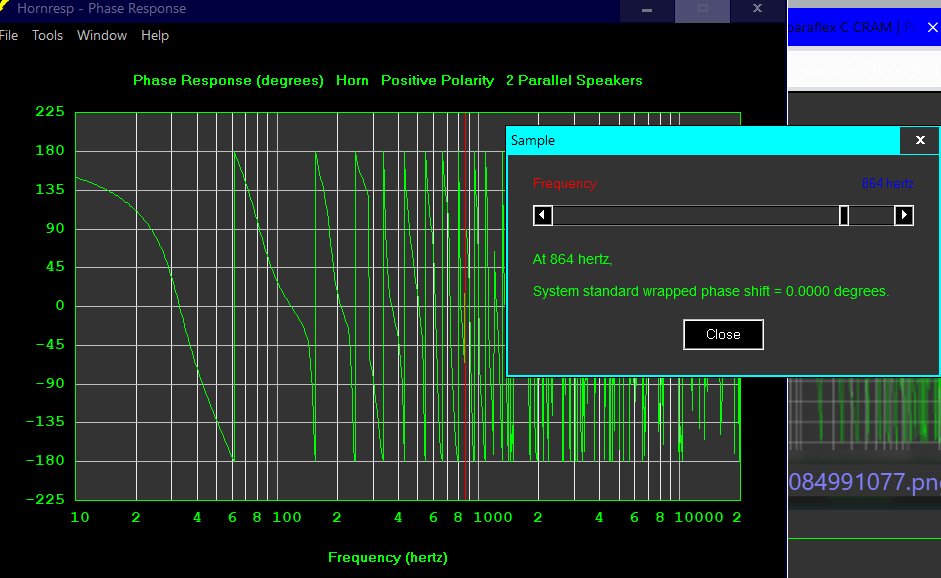Click 'Positive Polarity' in the chart title
This screenshot has height=578, width=941.
tap(437, 80)
